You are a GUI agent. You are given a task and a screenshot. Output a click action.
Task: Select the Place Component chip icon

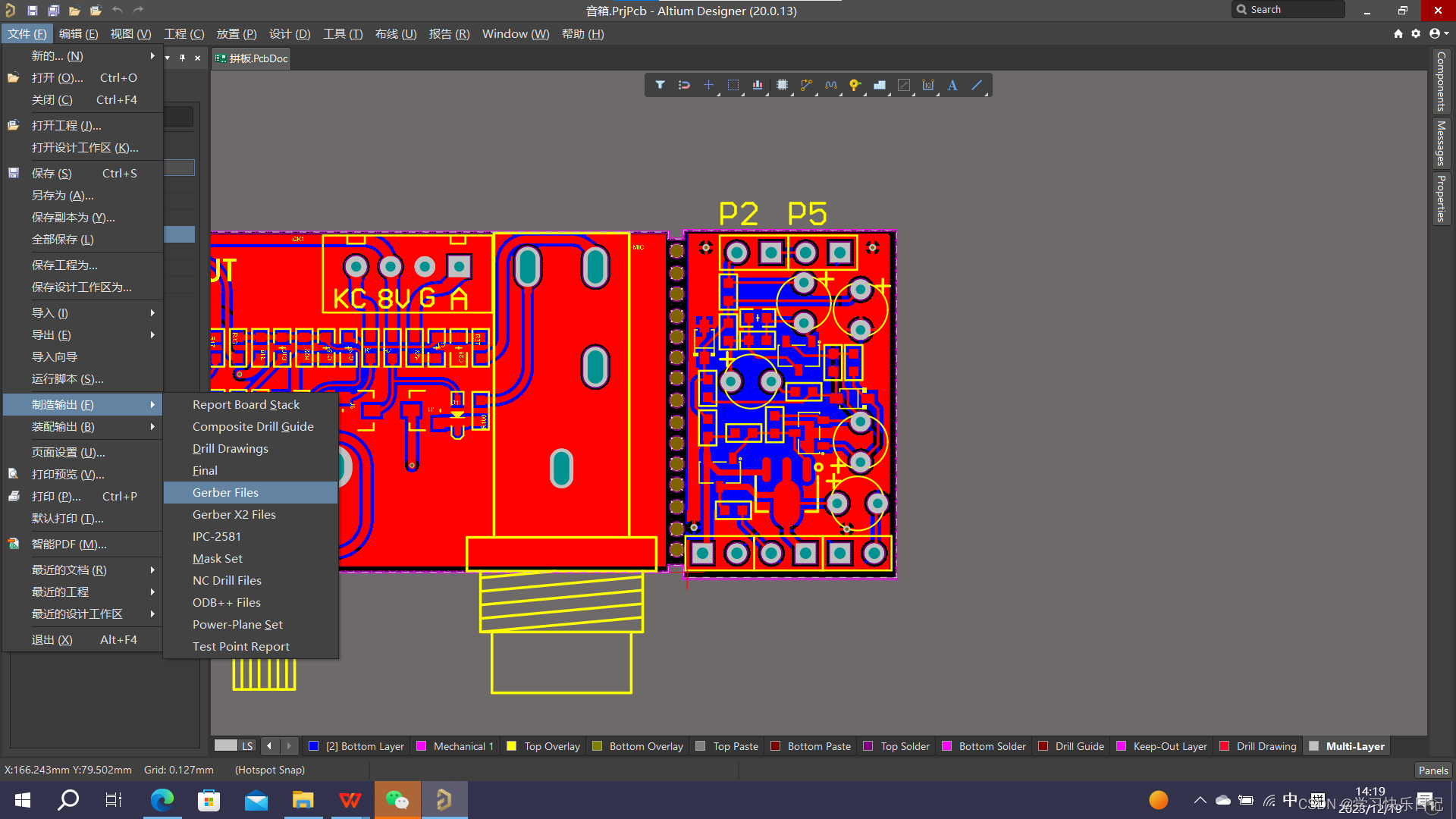tap(782, 85)
